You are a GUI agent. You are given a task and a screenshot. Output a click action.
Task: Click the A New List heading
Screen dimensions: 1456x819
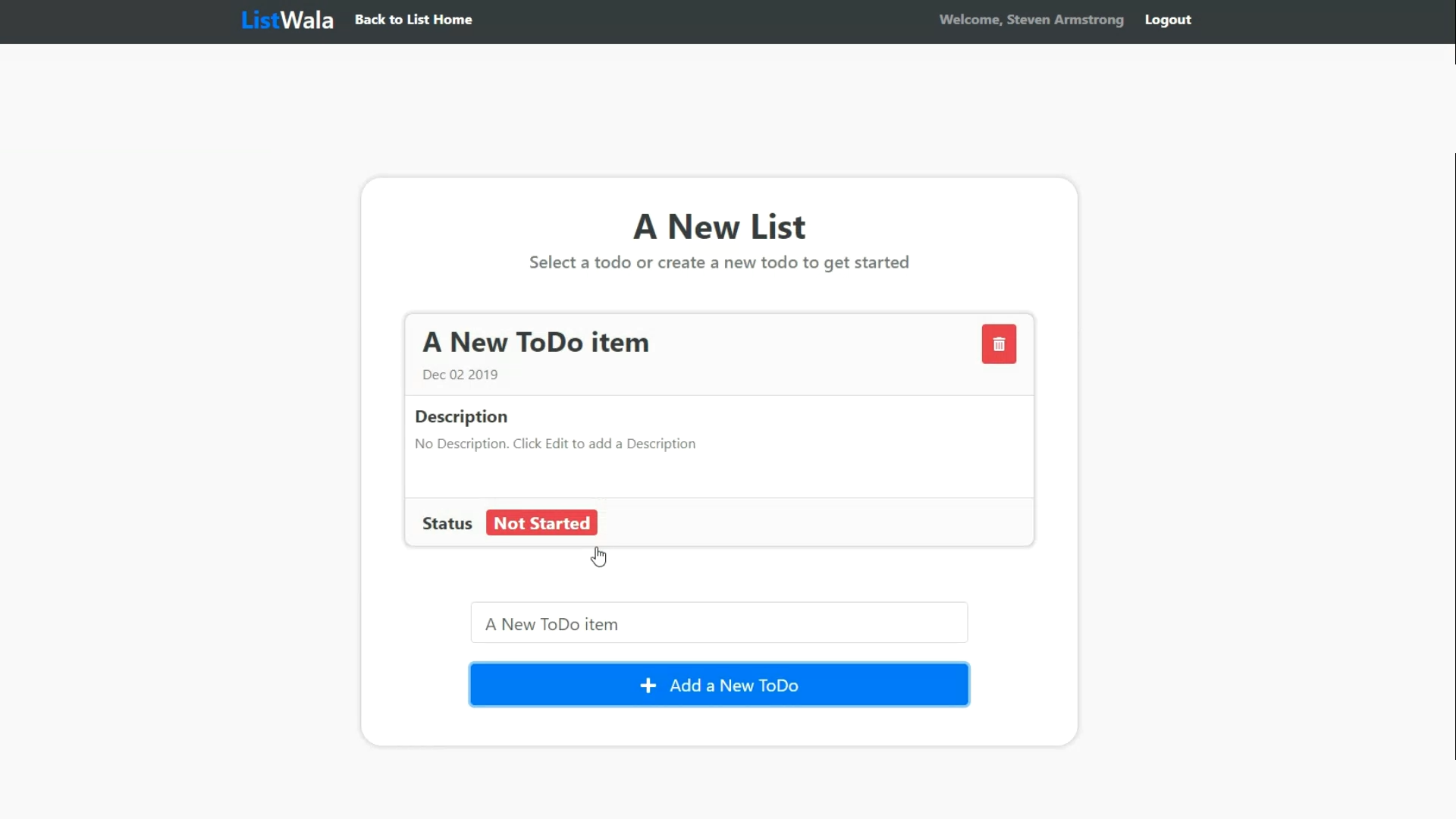point(719,227)
